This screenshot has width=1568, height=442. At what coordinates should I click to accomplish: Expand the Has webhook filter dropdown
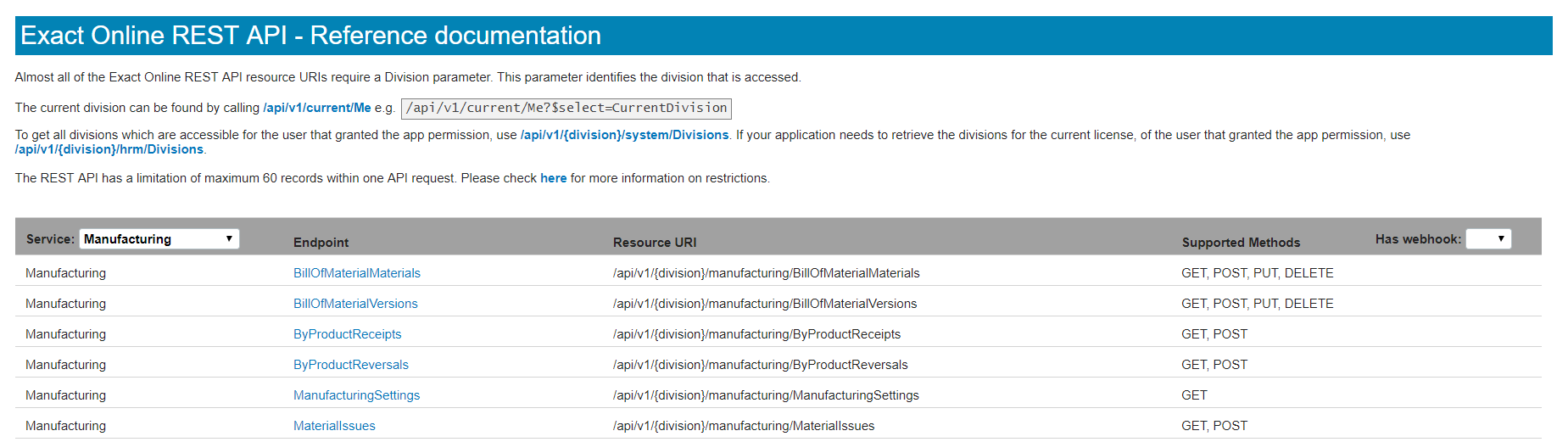pos(1488,239)
